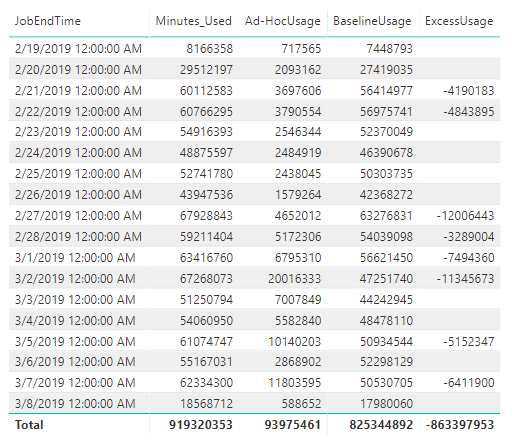Select the Minutes_Used total 919320353
Image resolution: width=521 pixels, height=441 pixels.
point(201,425)
